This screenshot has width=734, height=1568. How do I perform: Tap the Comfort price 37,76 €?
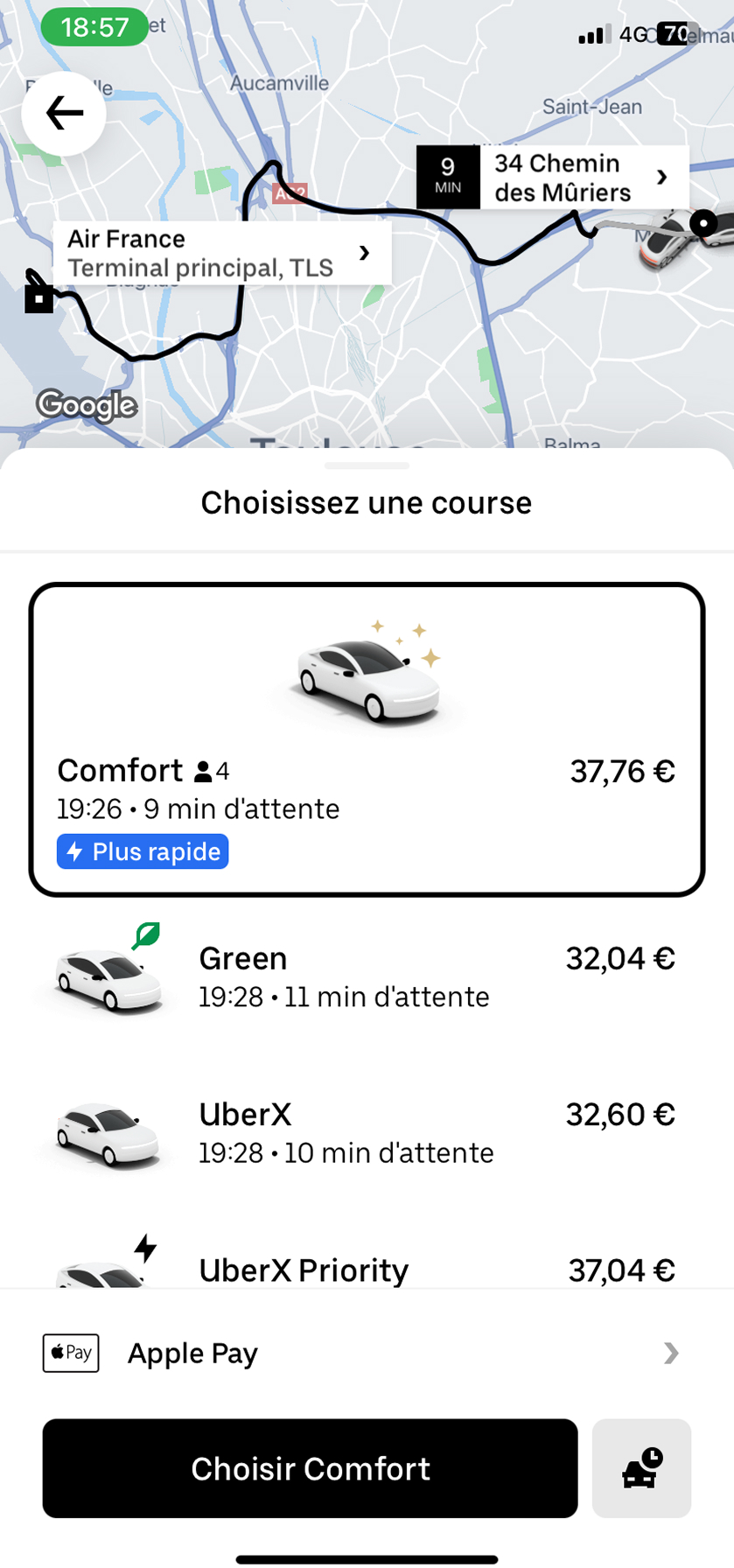pyautogui.click(x=622, y=772)
